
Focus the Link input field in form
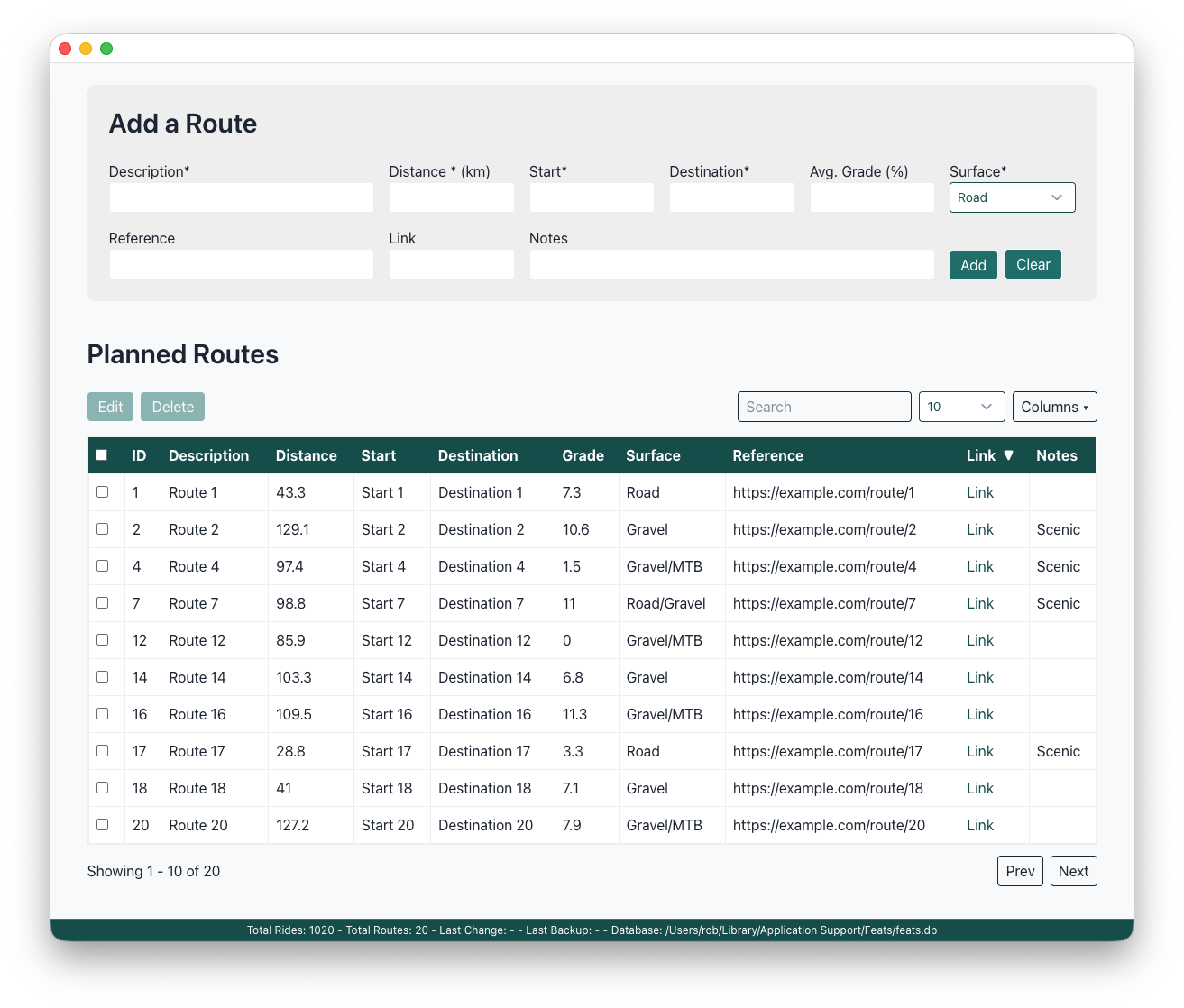pyautogui.click(x=451, y=264)
